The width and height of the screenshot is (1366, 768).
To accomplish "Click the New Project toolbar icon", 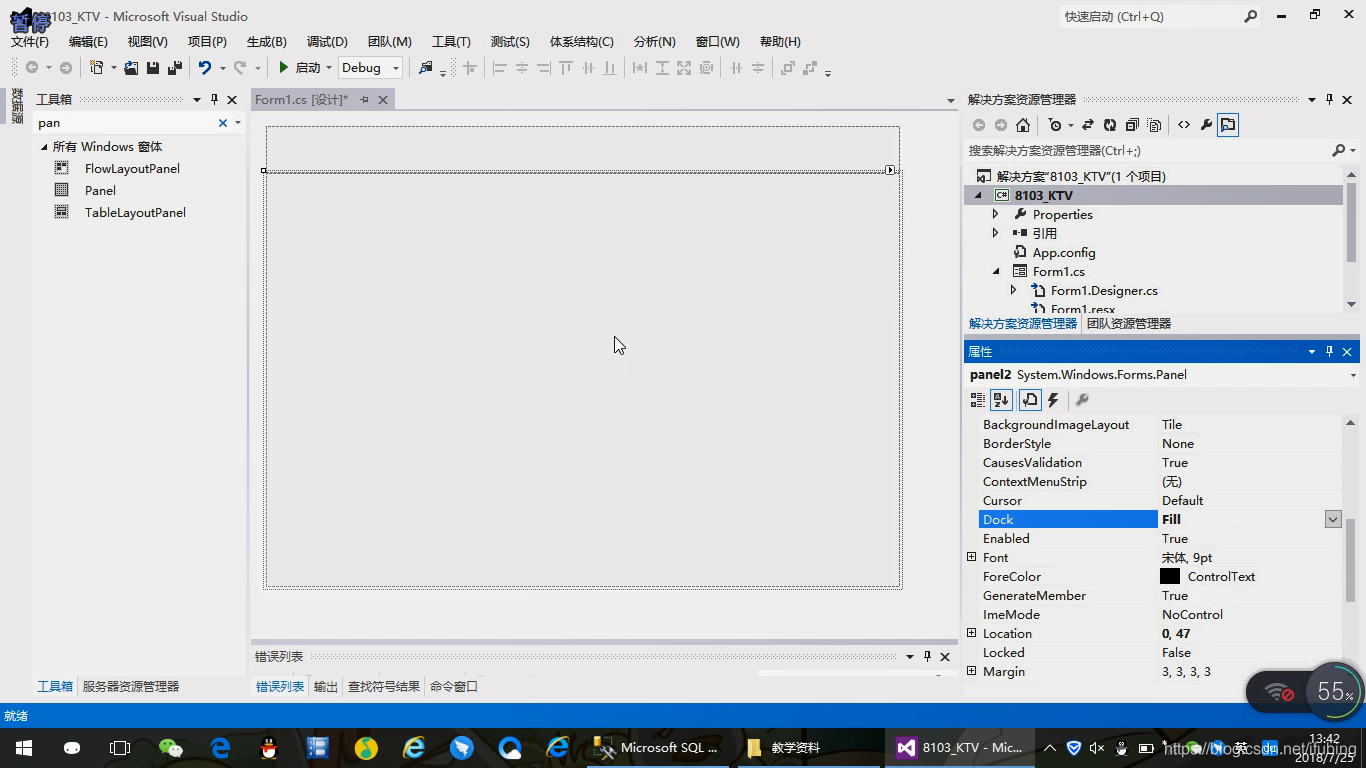I will coord(97,68).
